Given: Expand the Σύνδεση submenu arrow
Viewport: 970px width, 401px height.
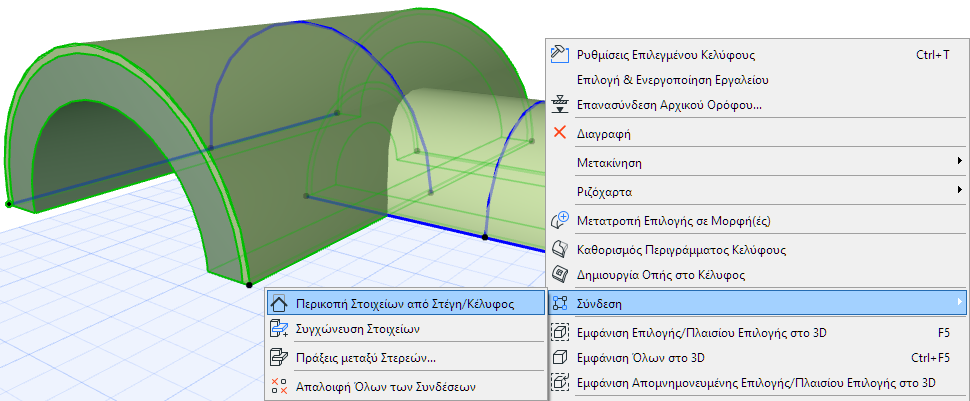Looking at the screenshot, I should click(959, 301).
